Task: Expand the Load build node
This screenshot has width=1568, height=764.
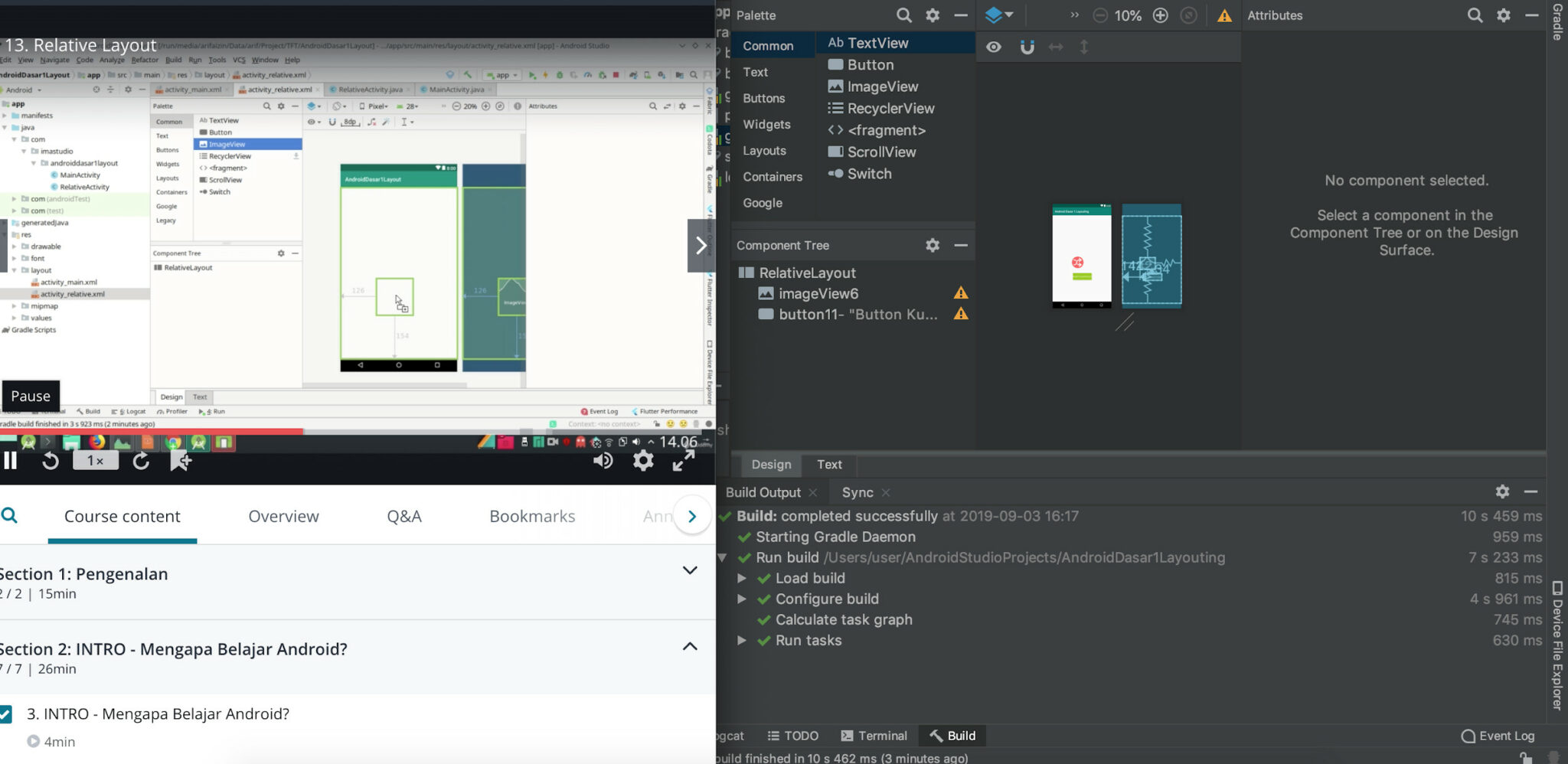Action: (741, 578)
